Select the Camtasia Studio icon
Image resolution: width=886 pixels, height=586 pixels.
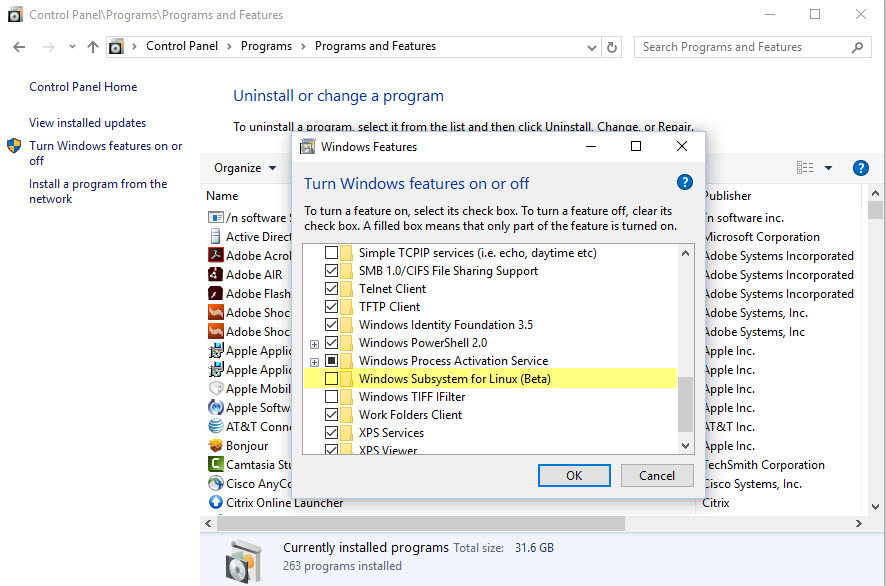click(215, 464)
